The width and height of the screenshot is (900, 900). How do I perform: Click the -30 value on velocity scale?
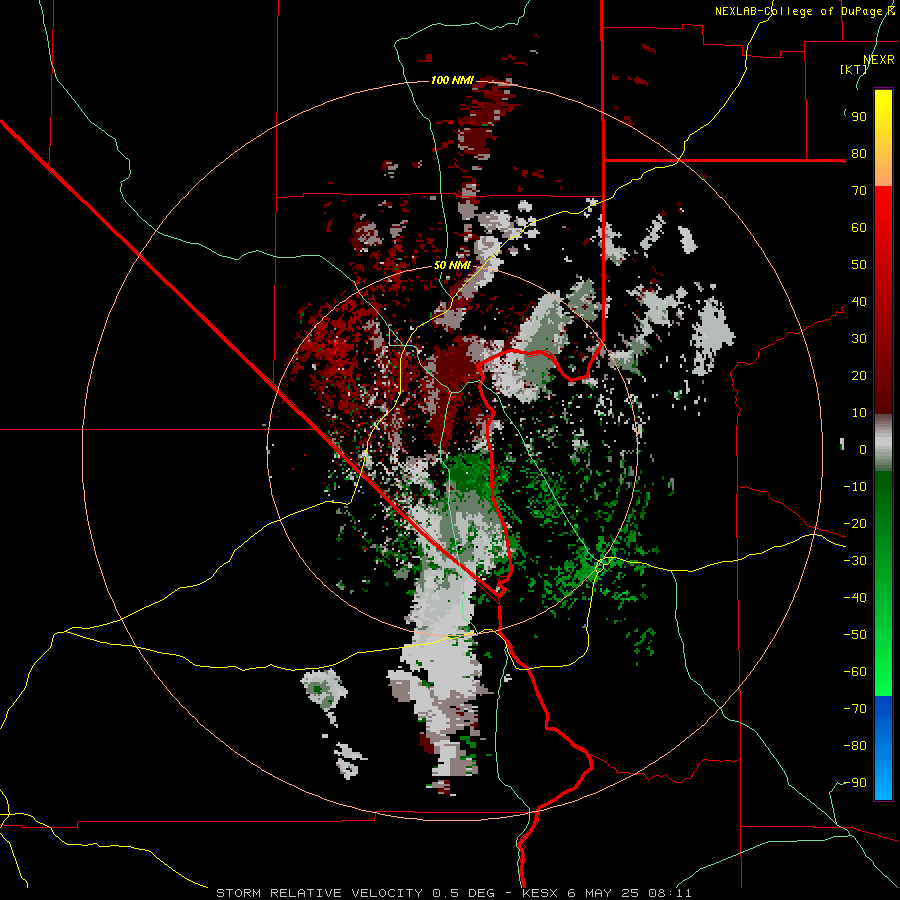click(855, 561)
